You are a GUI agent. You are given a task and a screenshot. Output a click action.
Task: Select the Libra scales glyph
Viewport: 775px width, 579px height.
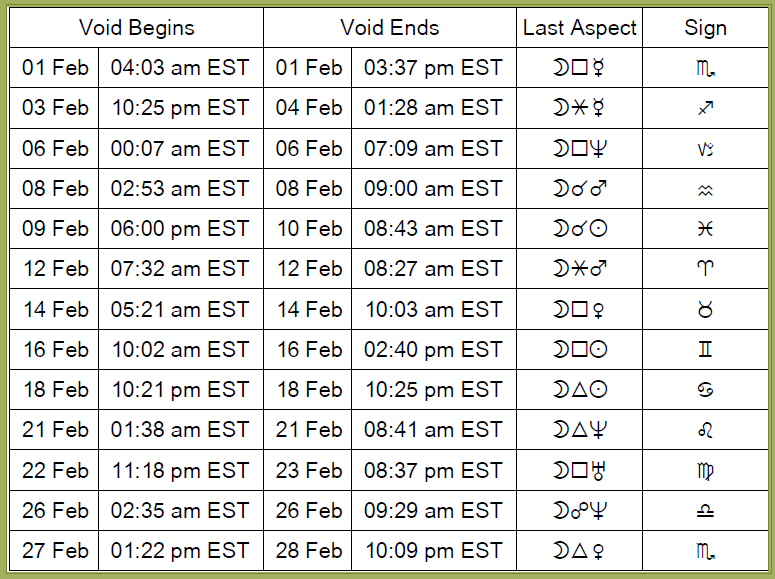[705, 511]
